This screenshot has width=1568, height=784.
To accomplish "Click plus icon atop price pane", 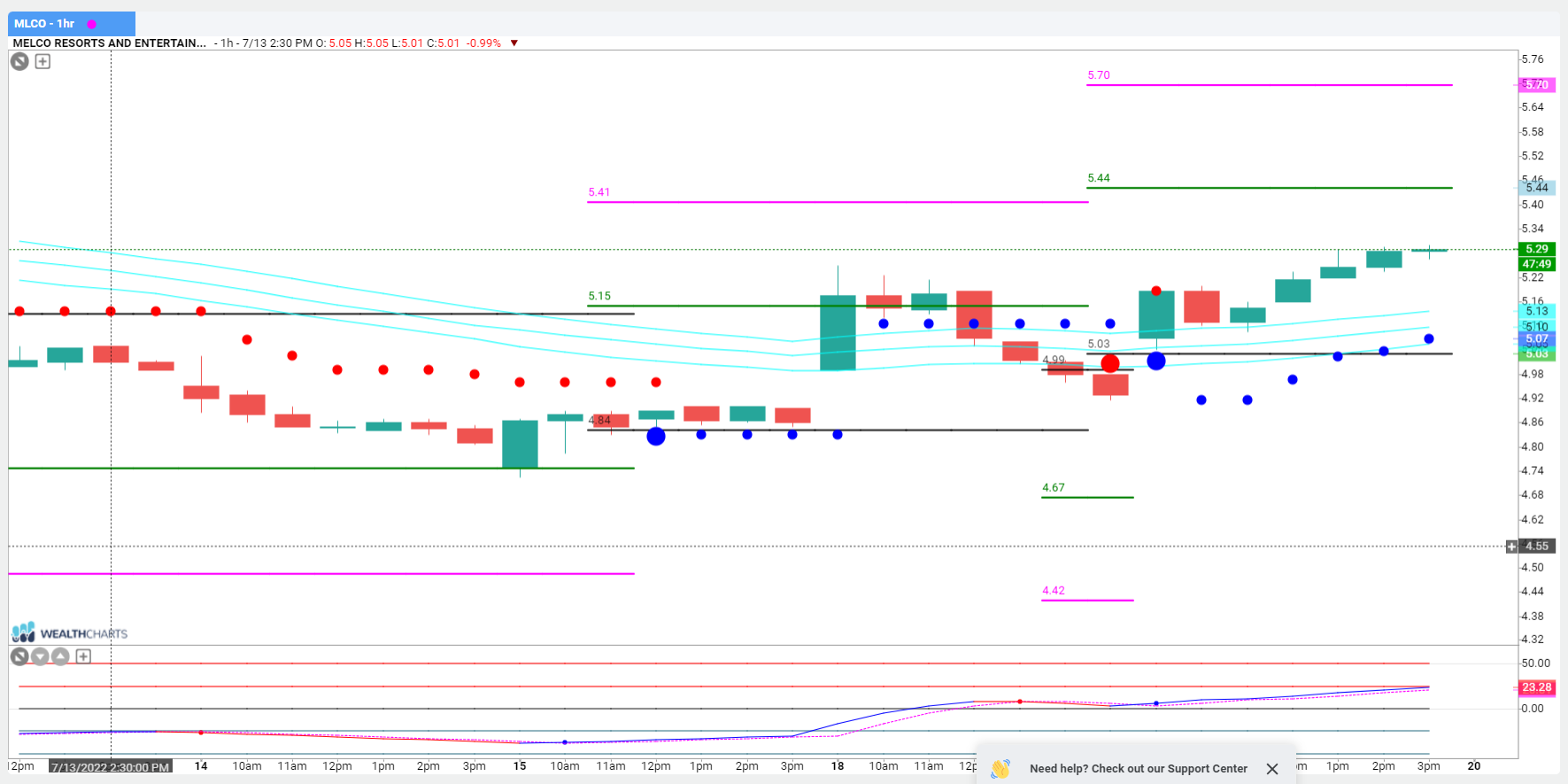I will click(x=42, y=61).
